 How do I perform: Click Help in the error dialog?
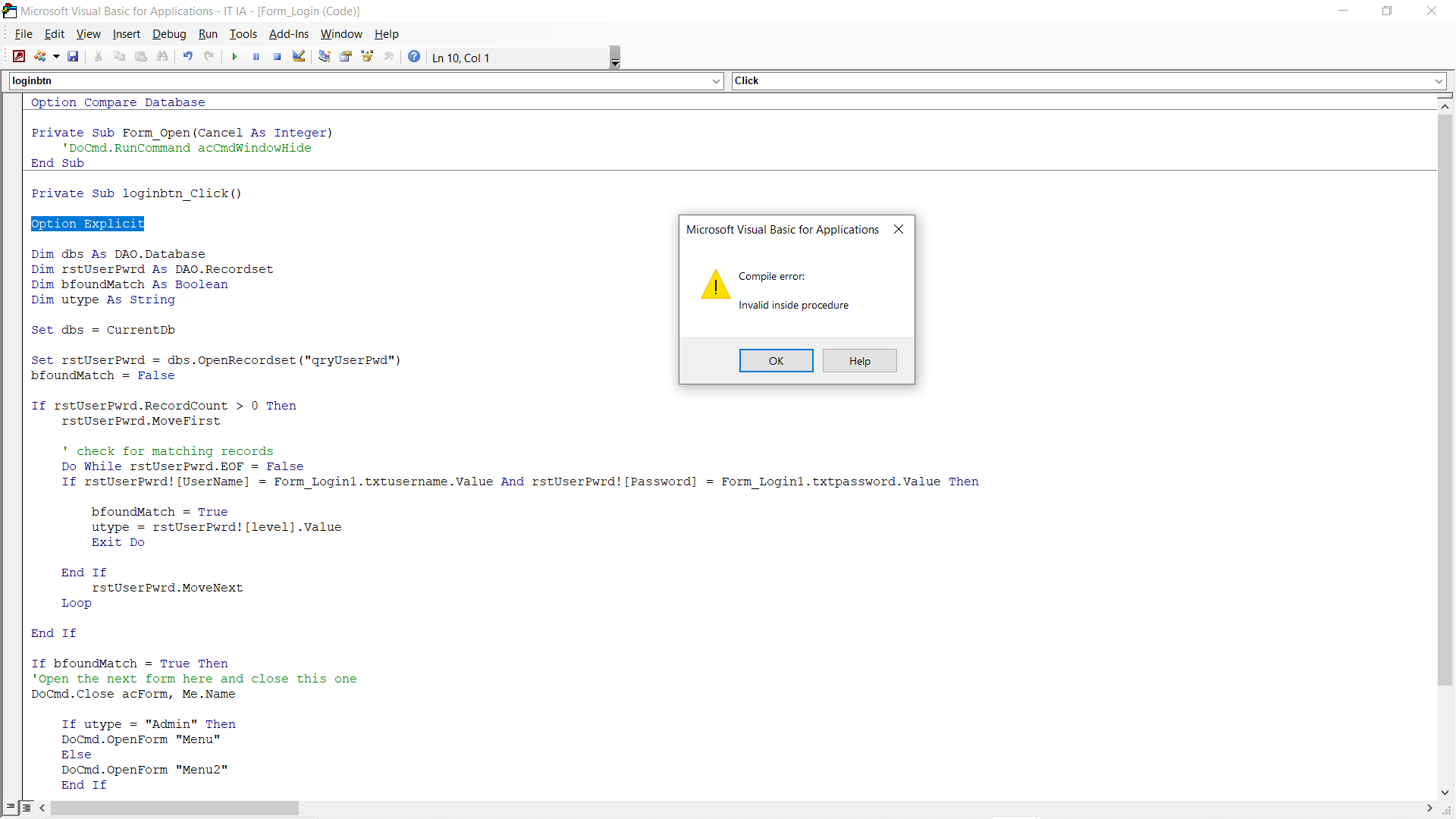[x=859, y=361]
